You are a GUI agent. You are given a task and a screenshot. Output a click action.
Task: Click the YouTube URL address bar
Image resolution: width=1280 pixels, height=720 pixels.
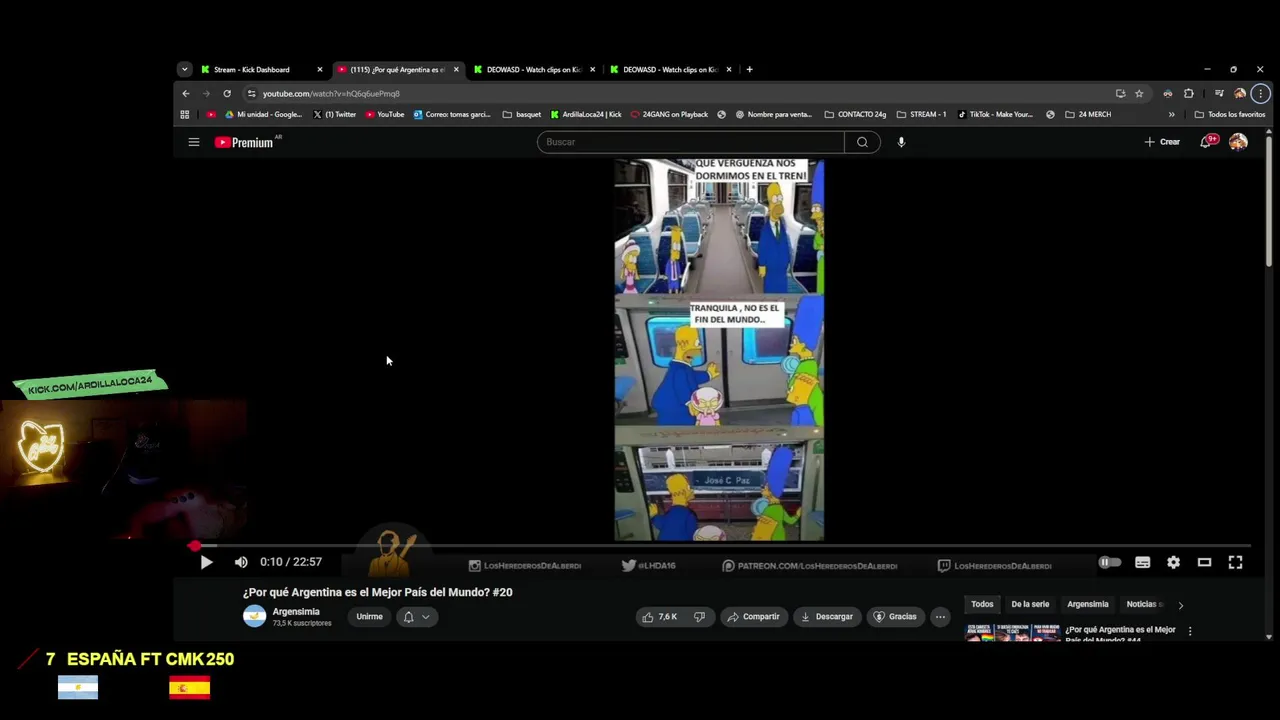coord(675,93)
